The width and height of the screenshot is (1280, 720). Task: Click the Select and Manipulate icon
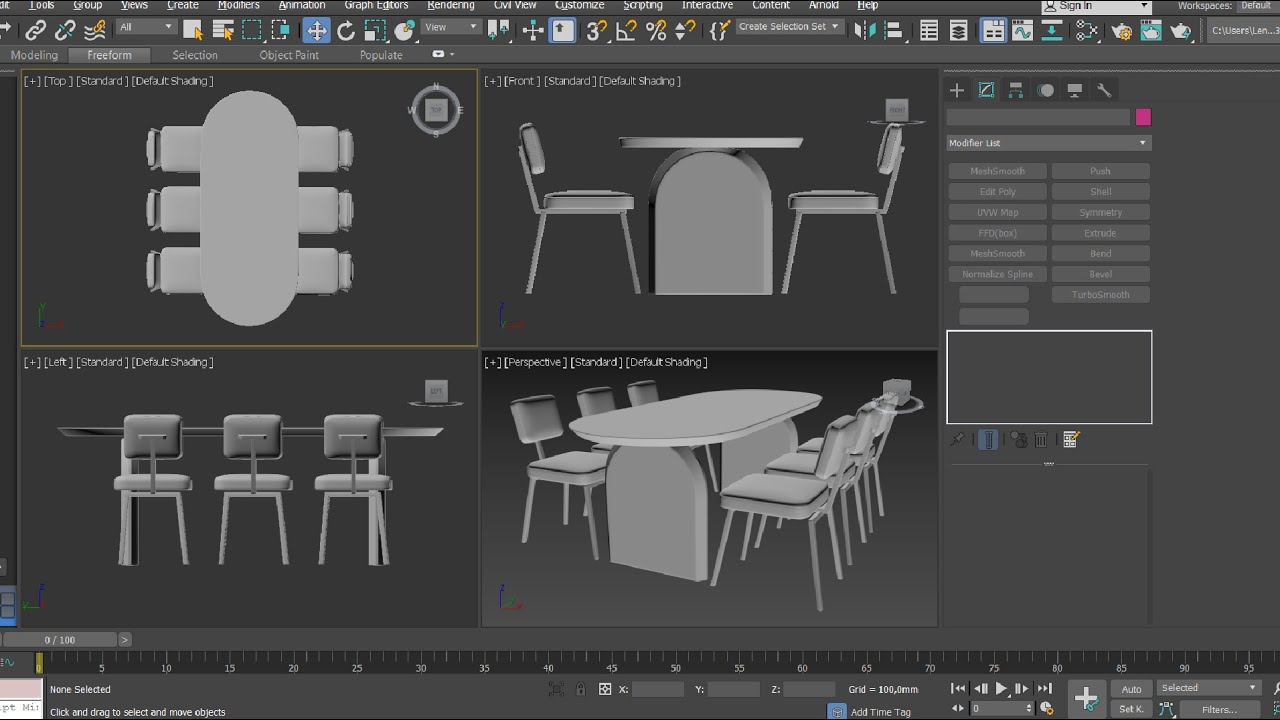(x=533, y=31)
